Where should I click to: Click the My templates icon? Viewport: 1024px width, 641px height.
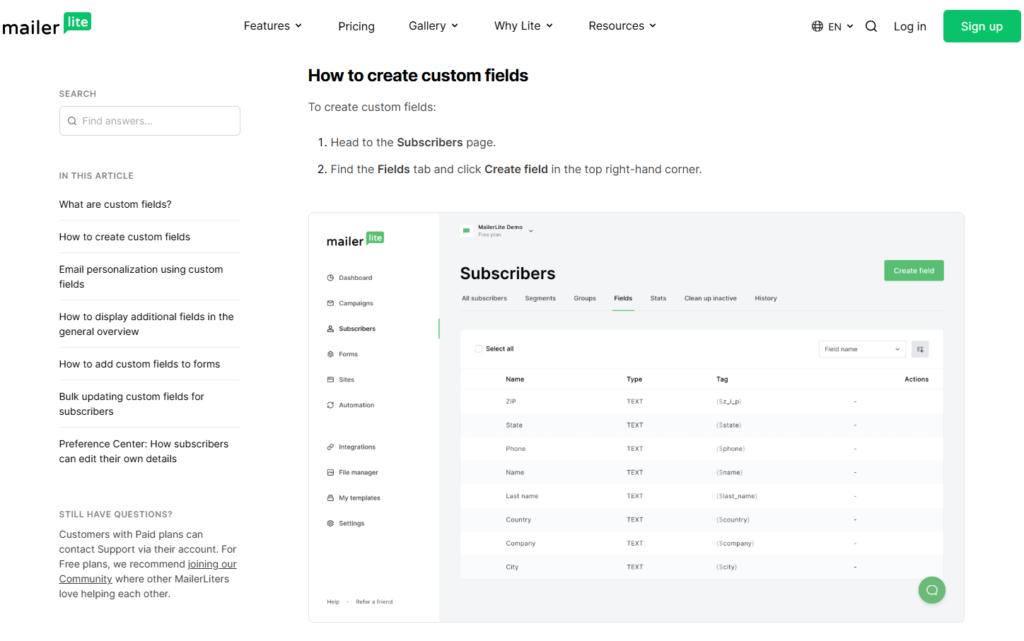click(330, 497)
